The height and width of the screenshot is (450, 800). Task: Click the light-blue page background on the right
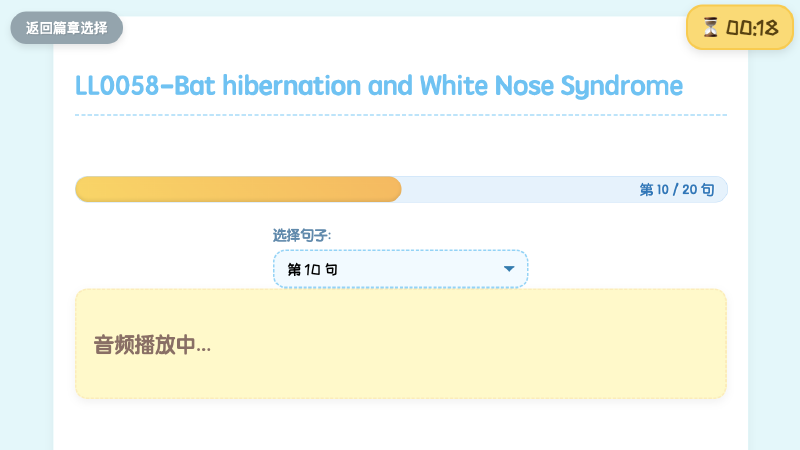pyautogui.click(x=774, y=250)
